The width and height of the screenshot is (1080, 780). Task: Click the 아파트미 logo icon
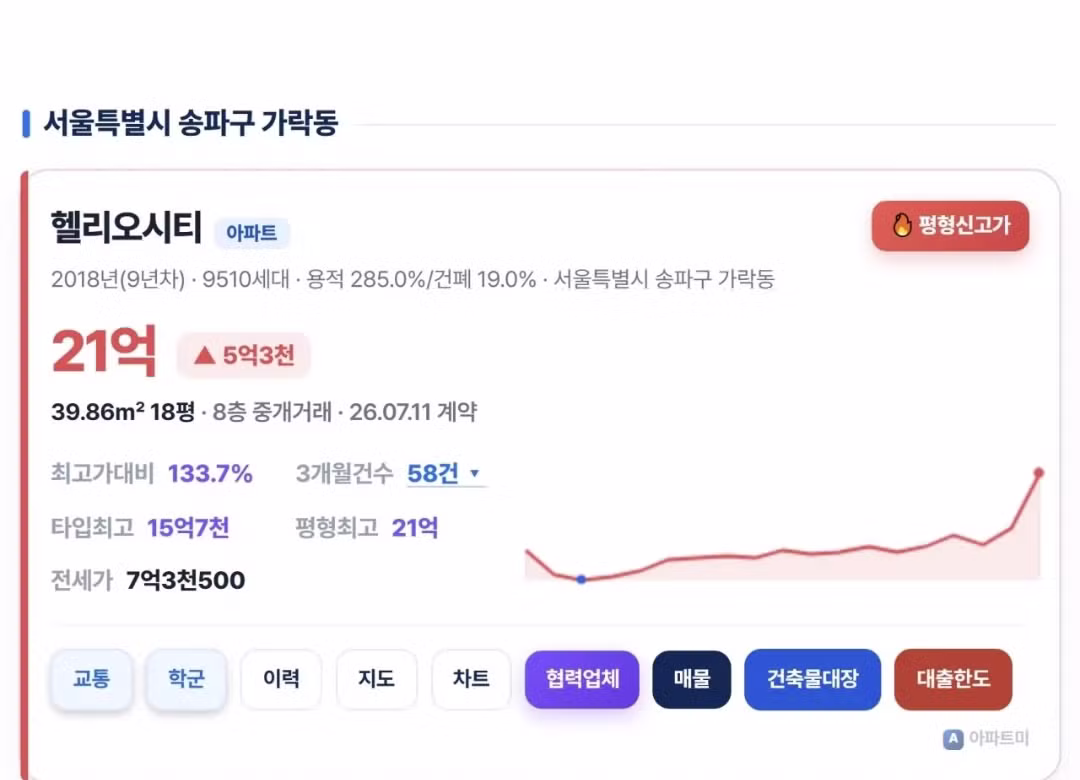tap(953, 739)
